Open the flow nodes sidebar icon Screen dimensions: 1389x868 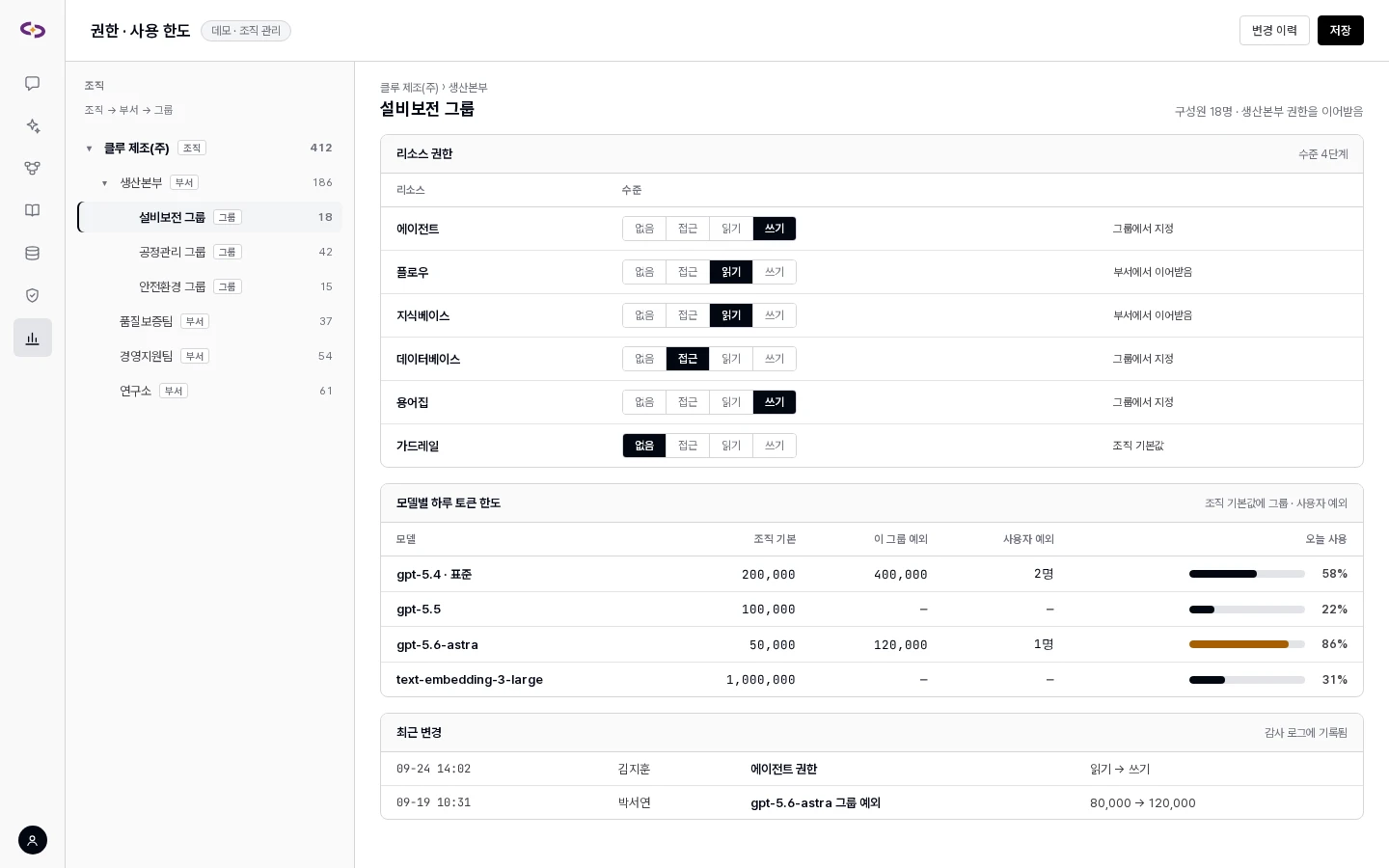[x=33, y=169]
